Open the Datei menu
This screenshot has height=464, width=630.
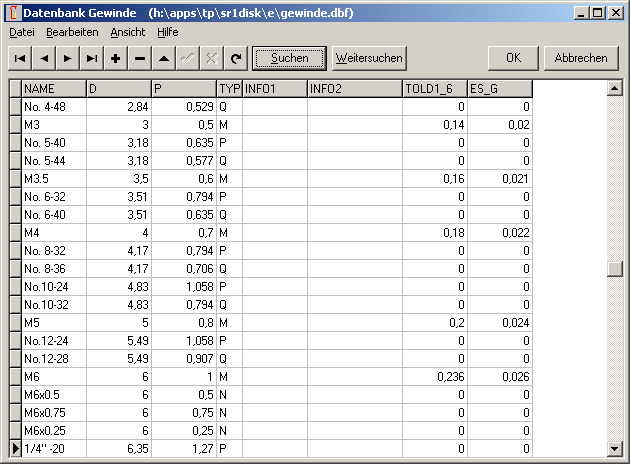(x=21, y=32)
